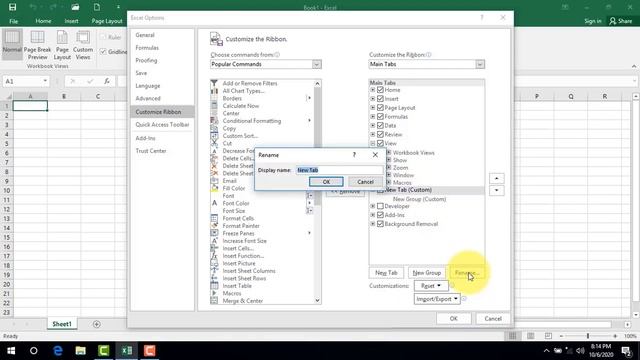Open Windows Start menu
640x360 pixels.
click(11, 351)
